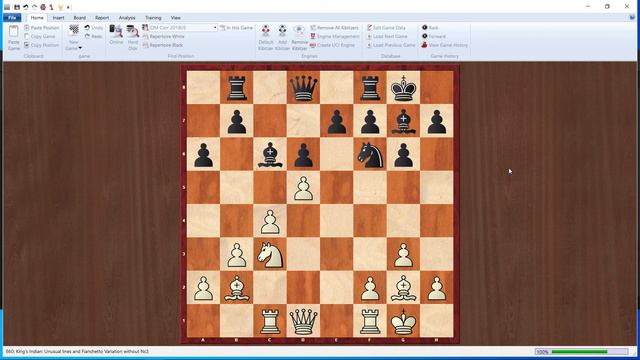Switch to the Insert ribbon tab
This screenshot has height=360, width=640.
coord(58,18)
